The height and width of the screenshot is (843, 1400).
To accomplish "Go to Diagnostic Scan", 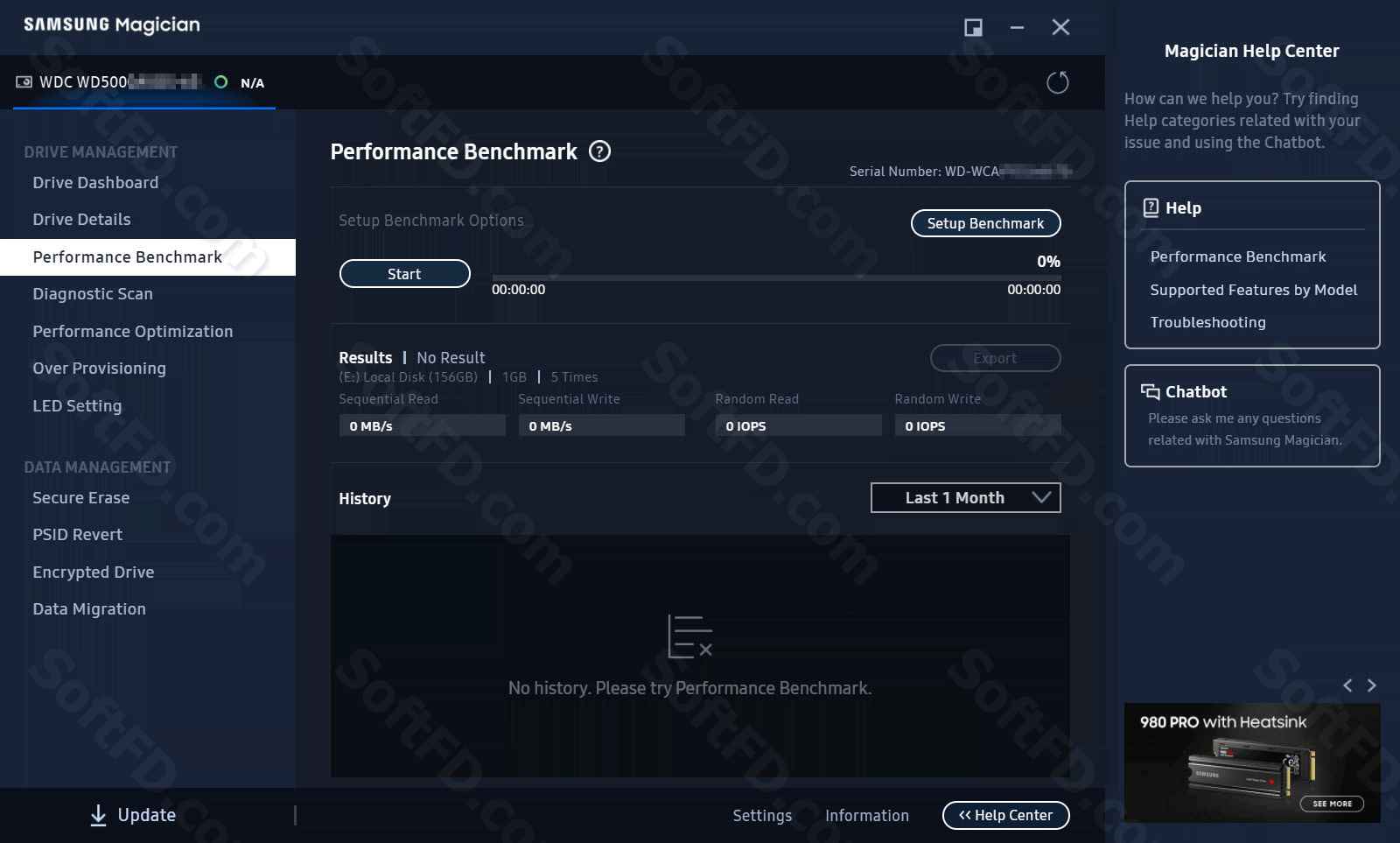I will (93, 294).
